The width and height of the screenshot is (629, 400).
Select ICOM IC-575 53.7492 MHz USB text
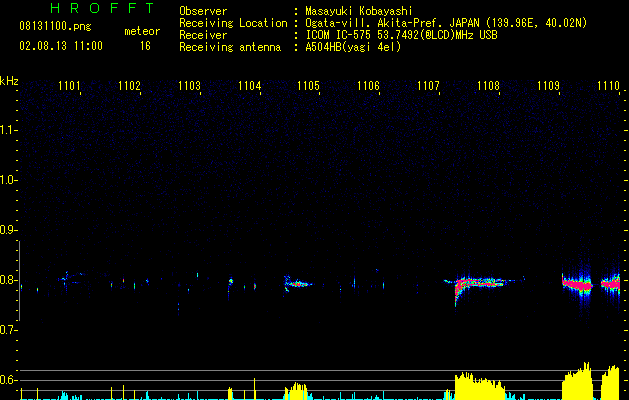point(401,35)
